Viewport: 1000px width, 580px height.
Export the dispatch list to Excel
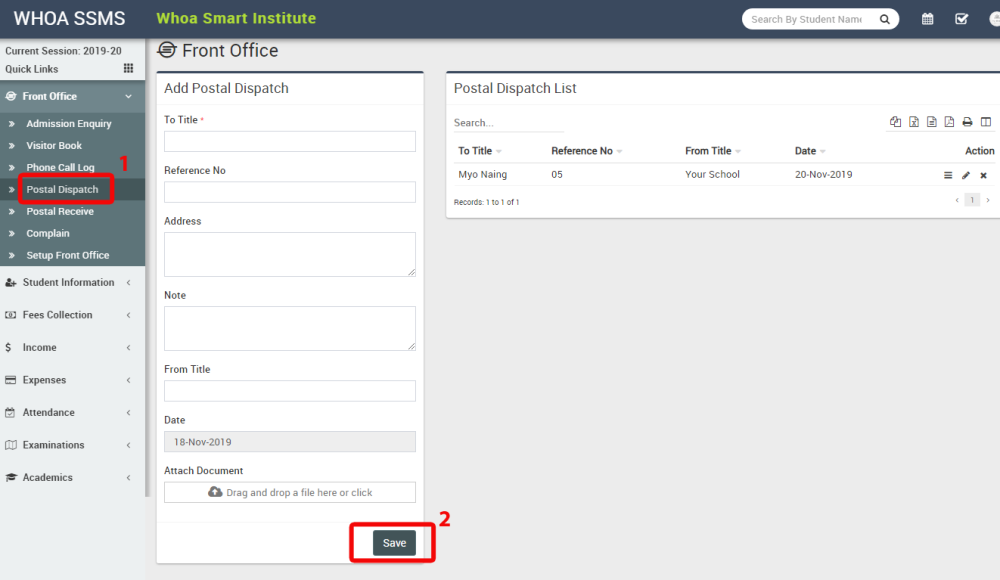click(x=913, y=121)
